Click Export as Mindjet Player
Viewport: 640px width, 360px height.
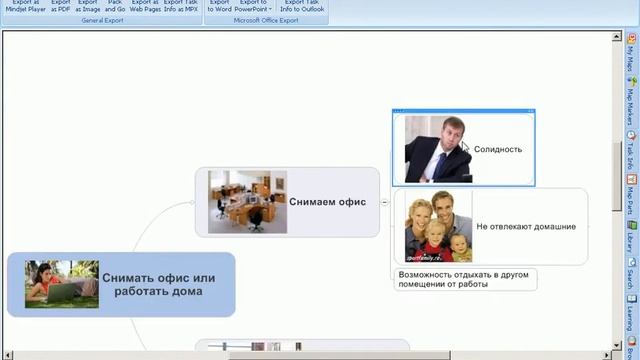pos(26,6)
